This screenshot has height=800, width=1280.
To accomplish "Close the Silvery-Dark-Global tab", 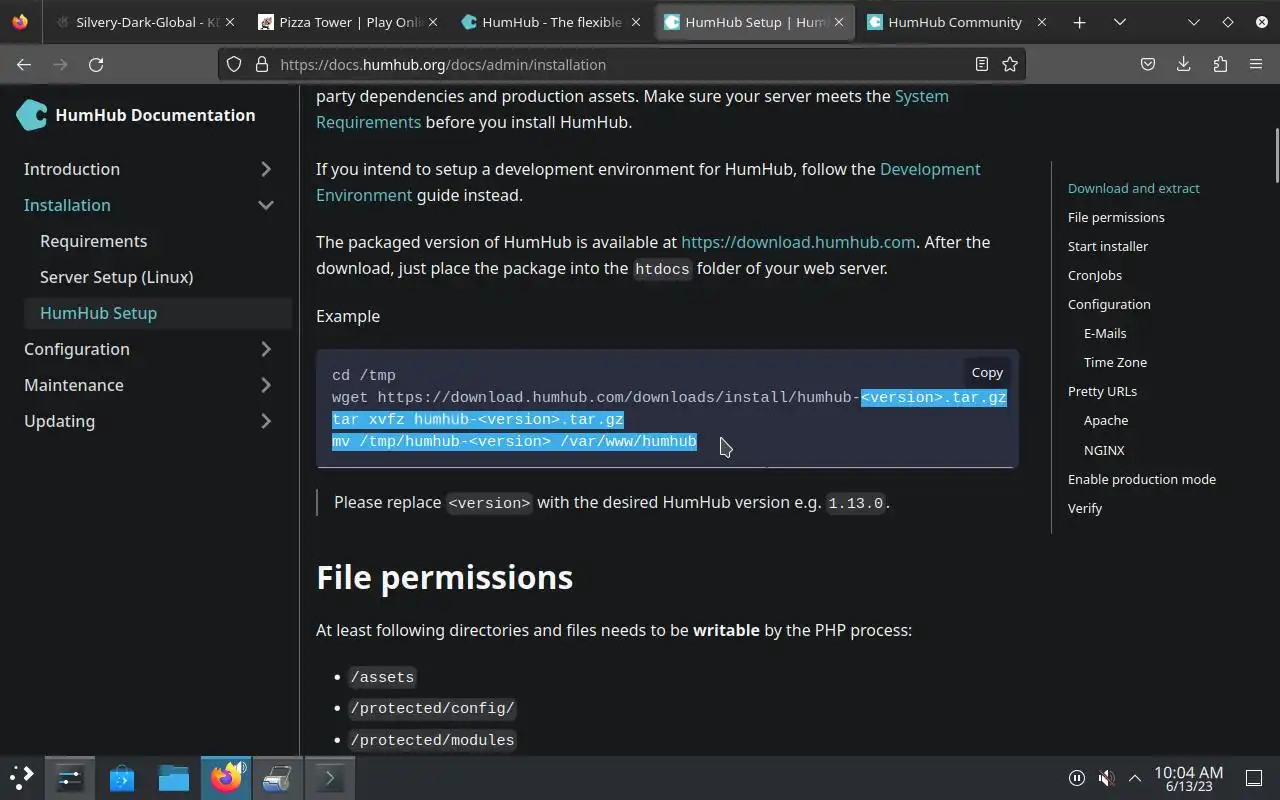I will [x=229, y=22].
